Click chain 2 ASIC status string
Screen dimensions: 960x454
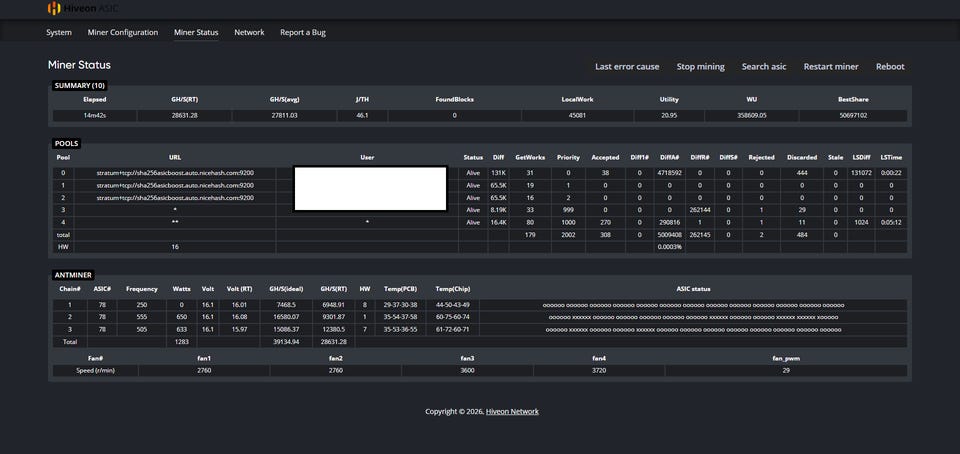[x=693, y=317]
